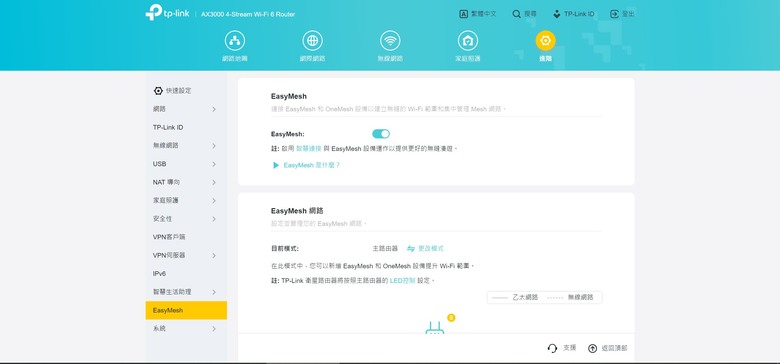Click the change mode arrows icon
The height and width of the screenshot is (364, 780).
click(411, 248)
